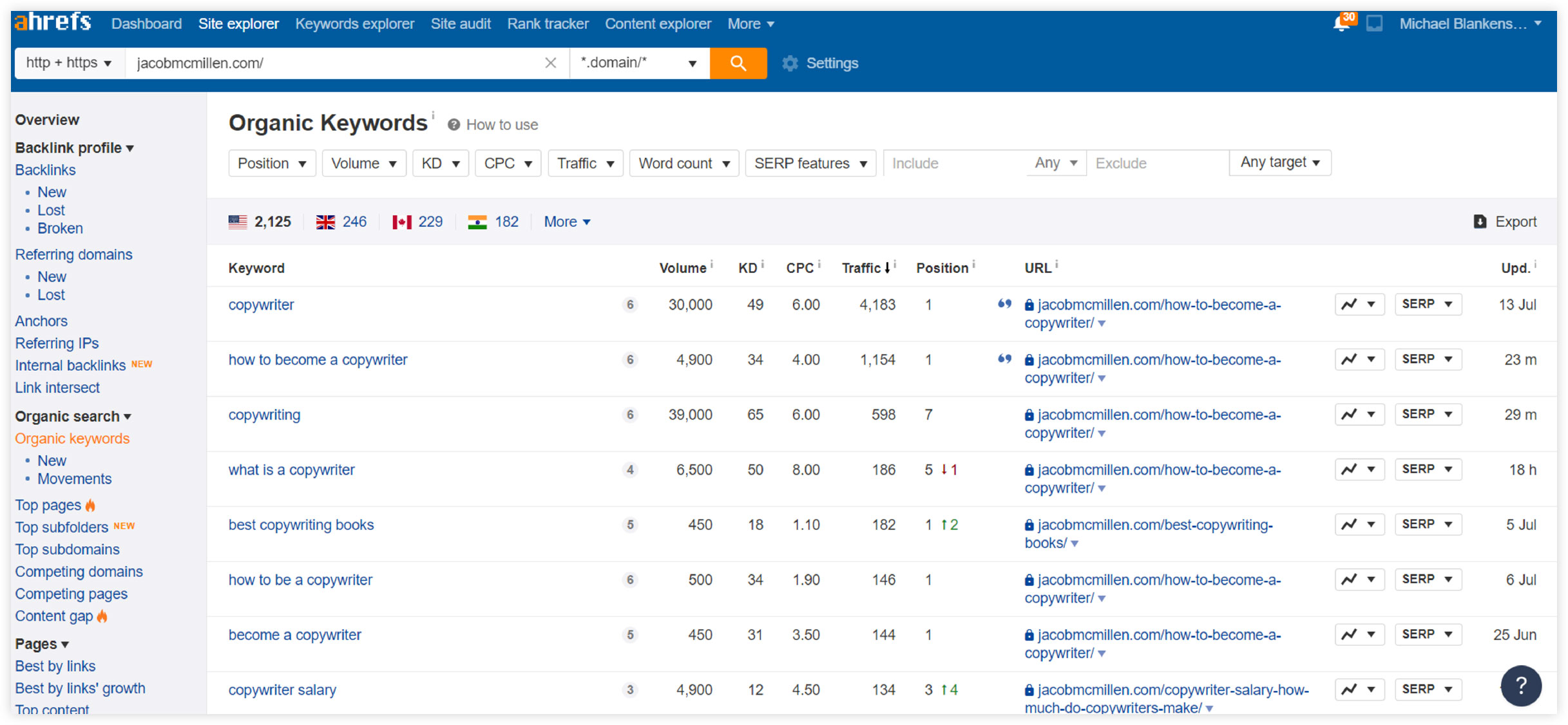Viewport: 1568px width, 725px height.
Task: Click the ahrefs logo
Action: tap(53, 23)
